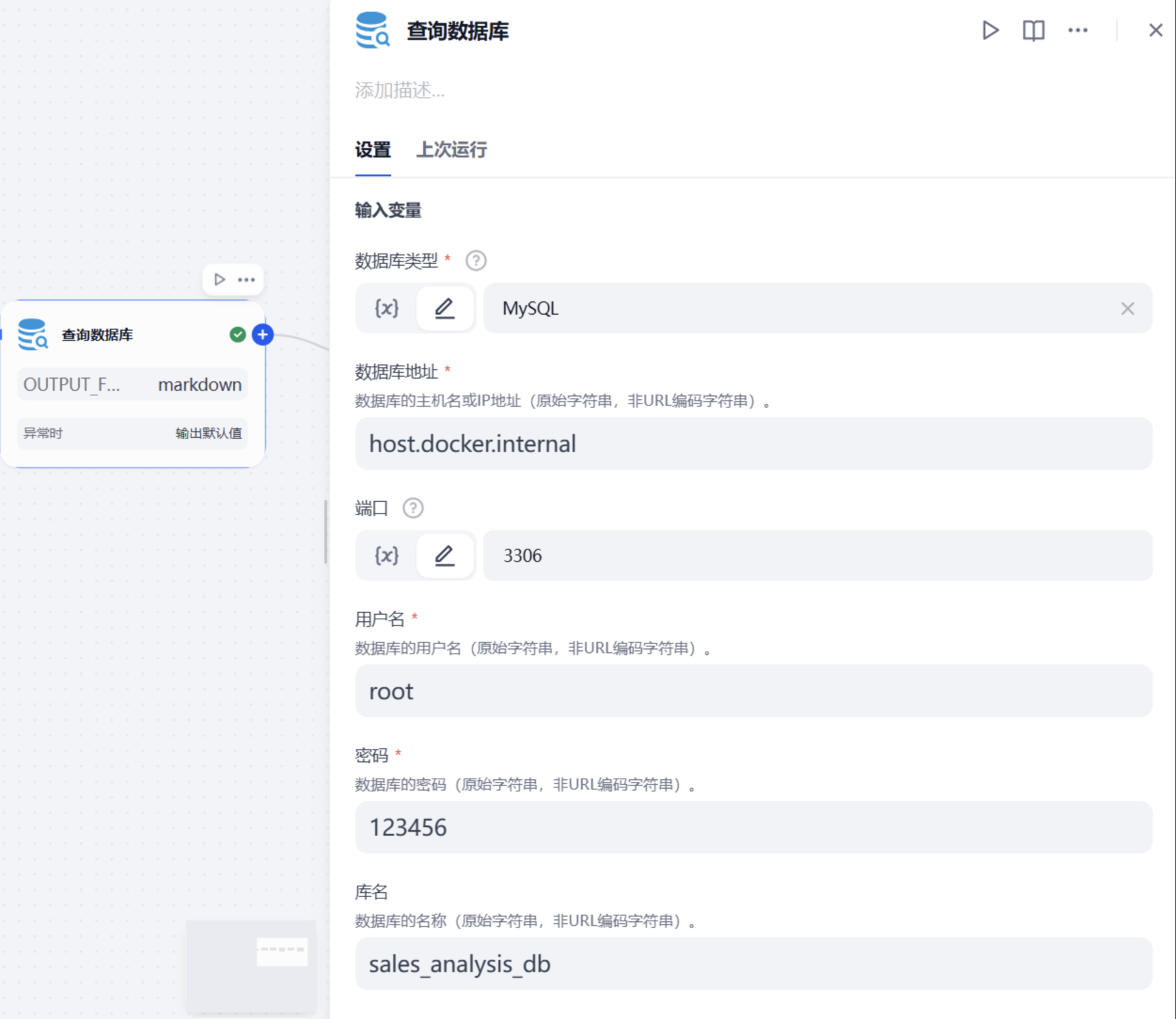1176x1019 pixels.
Task: Open the help book icon in panel header
Action: (1033, 30)
